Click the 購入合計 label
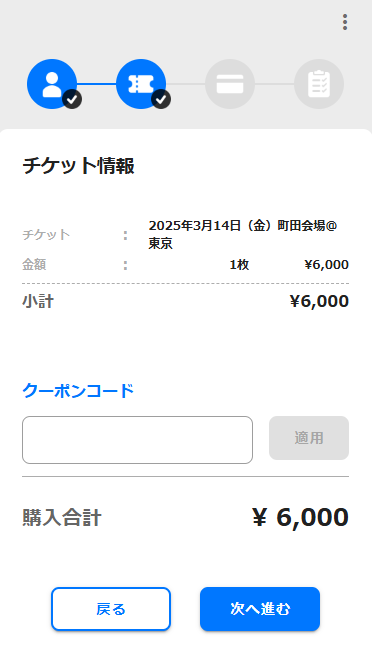This screenshot has height=665, width=372. [x=62, y=518]
